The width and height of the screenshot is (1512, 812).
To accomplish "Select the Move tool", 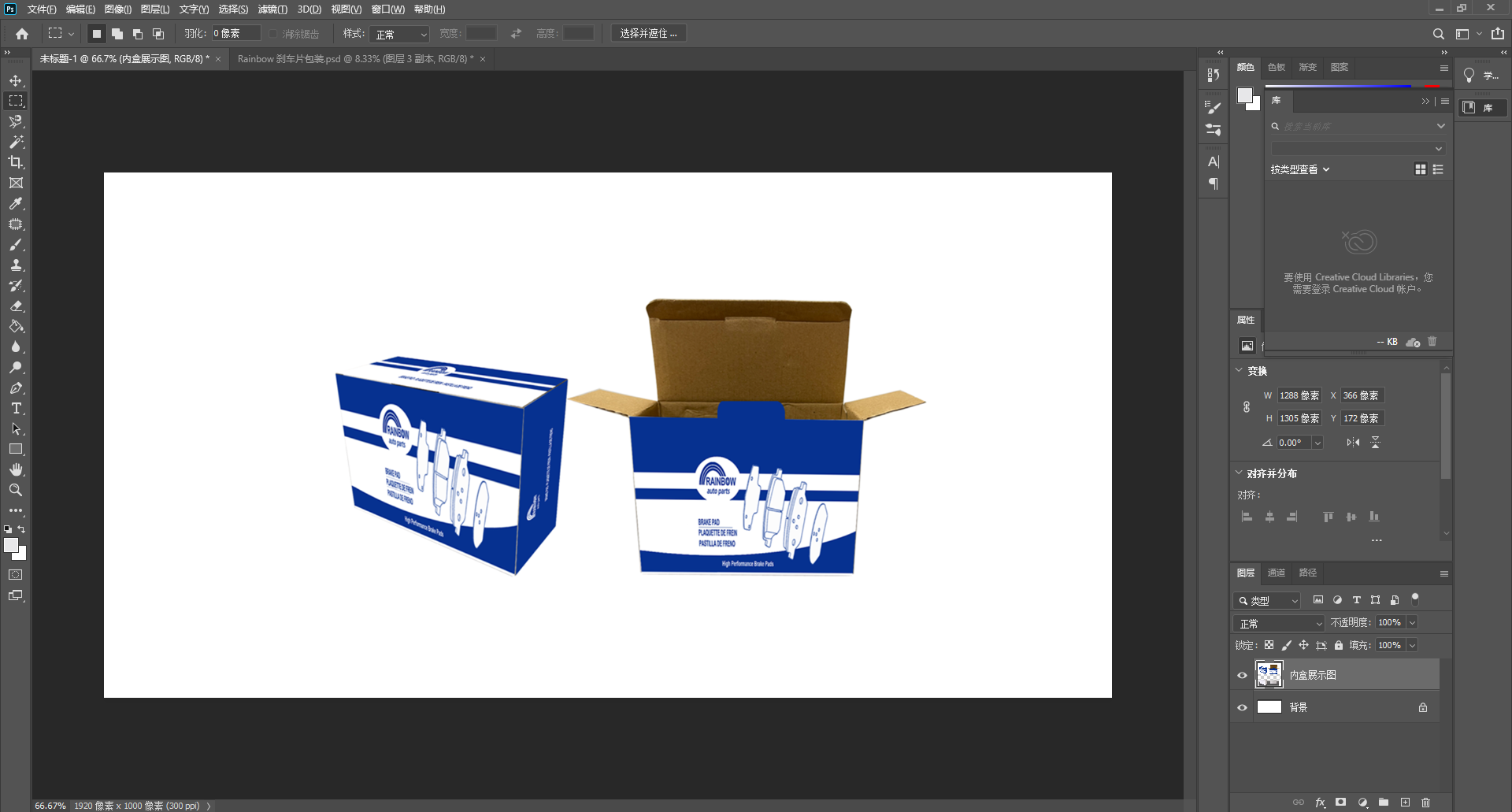I will (16, 80).
